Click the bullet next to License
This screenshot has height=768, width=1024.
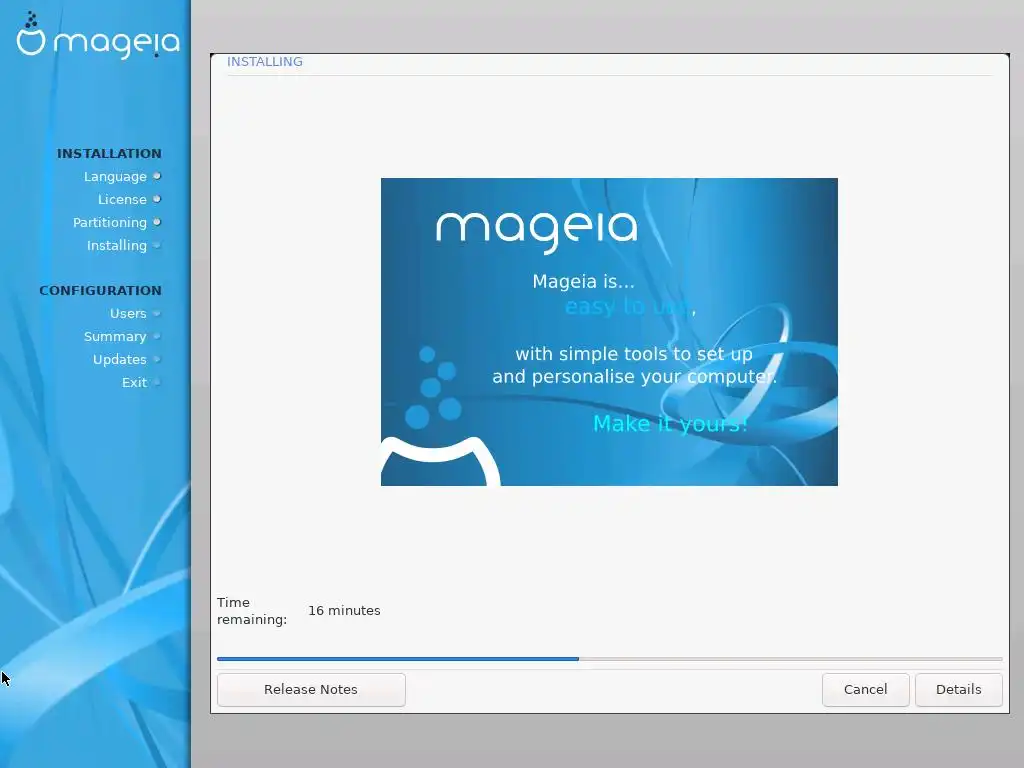(x=157, y=199)
